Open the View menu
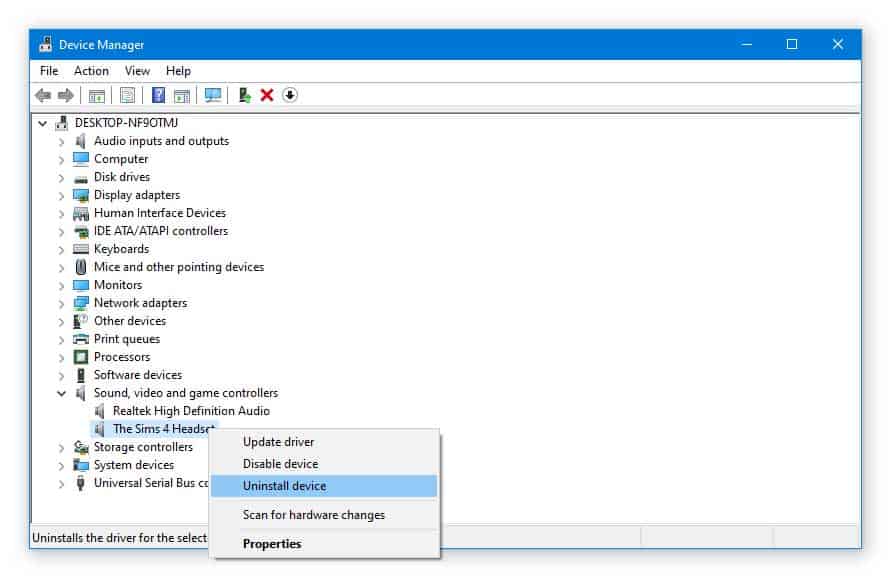The width and height of the screenshot is (894, 585). click(x=137, y=71)
